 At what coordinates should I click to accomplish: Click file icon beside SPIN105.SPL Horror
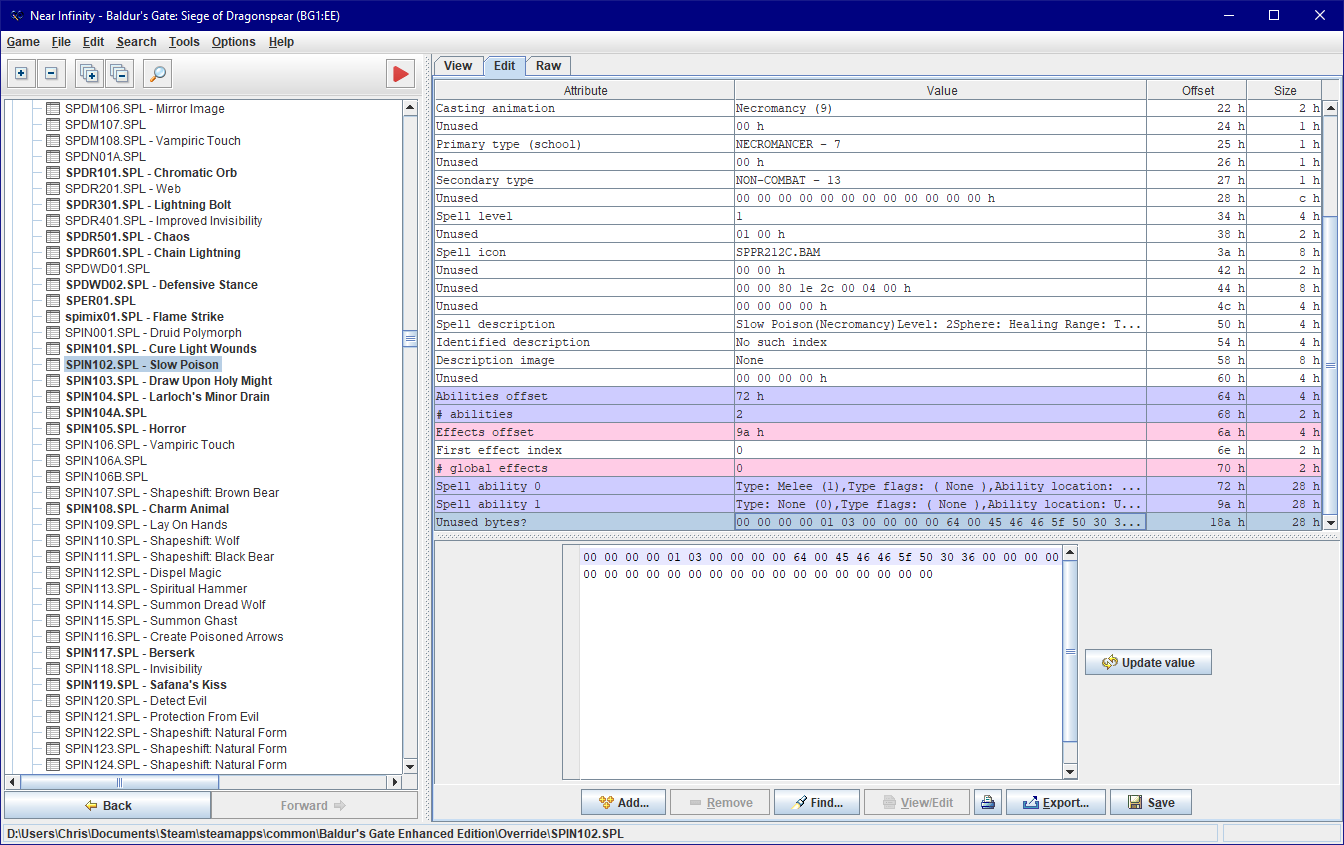point(54,429)
